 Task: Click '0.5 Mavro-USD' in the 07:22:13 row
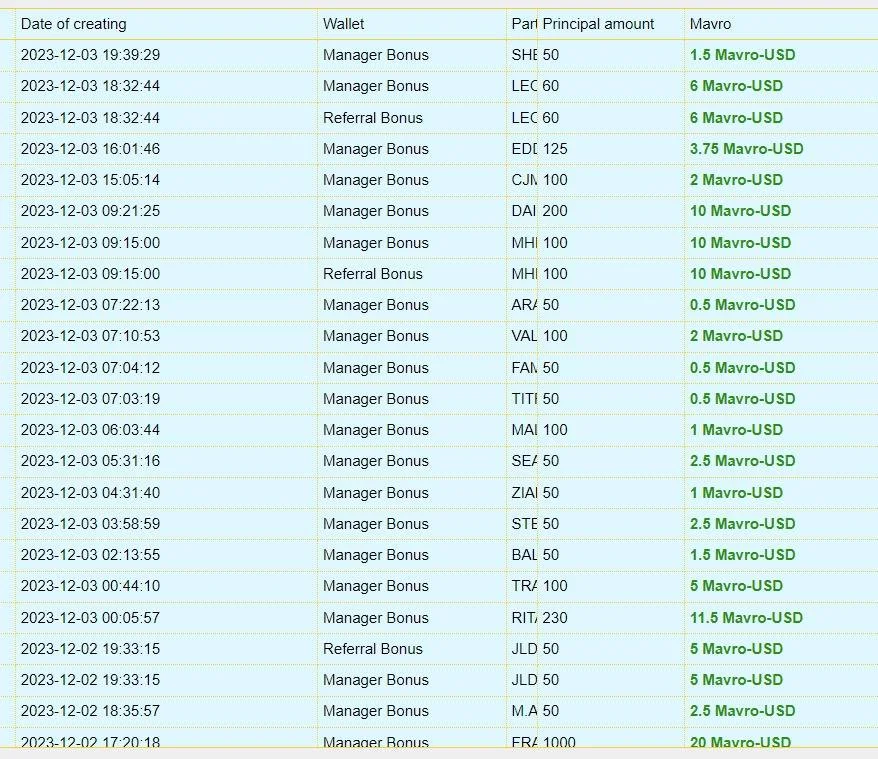742,305
